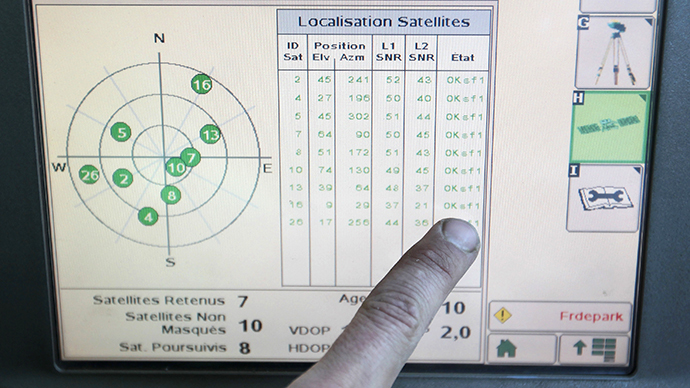This screenshot has height=388, width=690.
Task: Open the wrench manual softkey I
Action: pos(604,198)
